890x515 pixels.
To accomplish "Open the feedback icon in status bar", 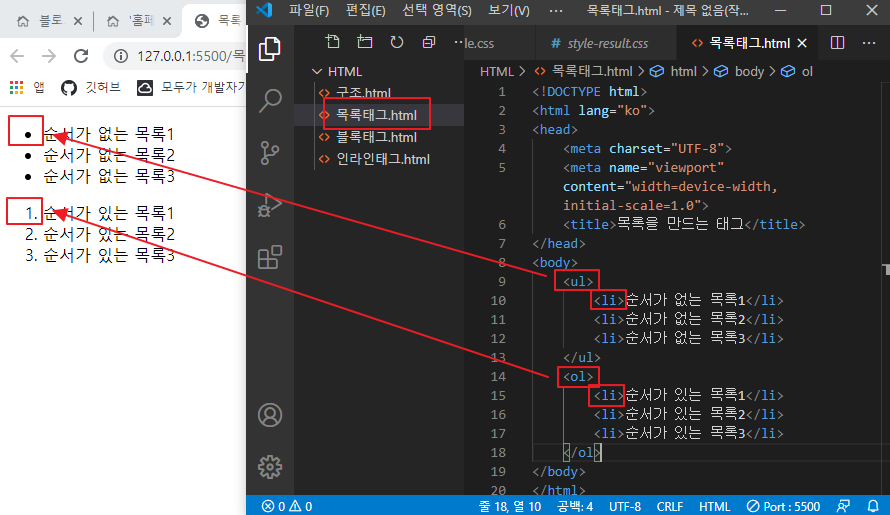I will pos(843,506).
